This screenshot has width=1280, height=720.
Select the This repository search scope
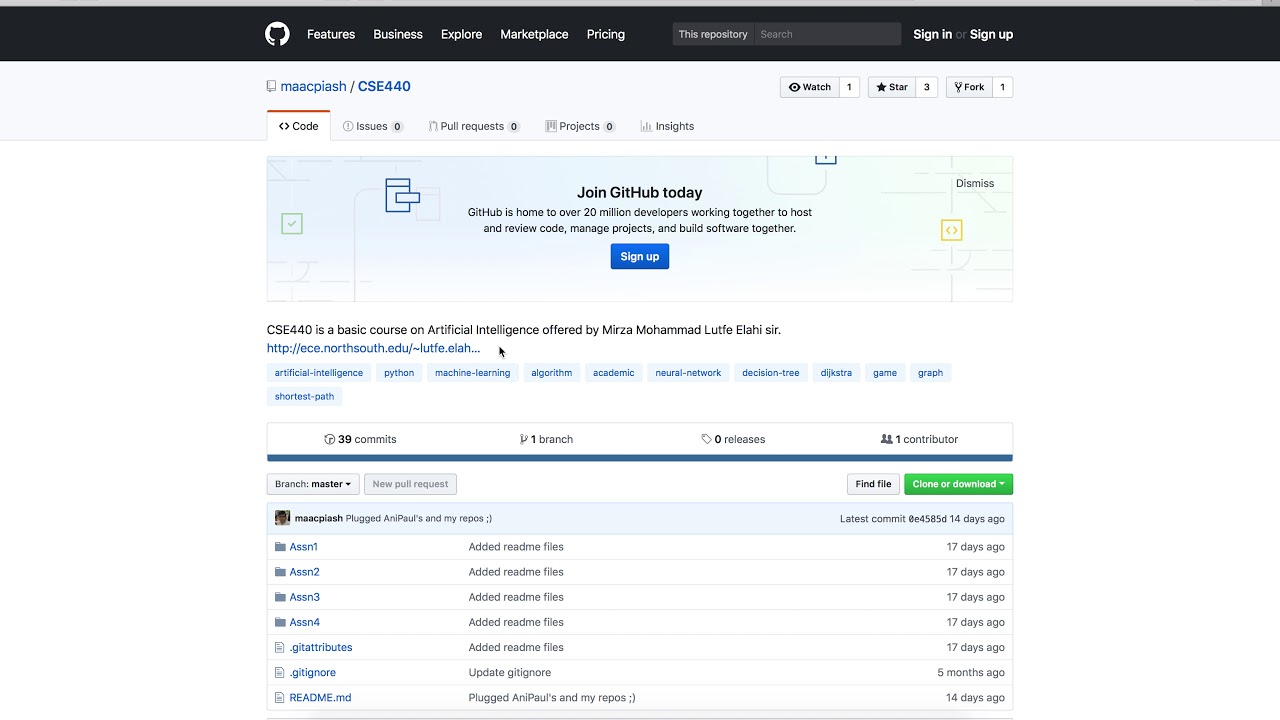pyautogui.click(x=713, y=34)
